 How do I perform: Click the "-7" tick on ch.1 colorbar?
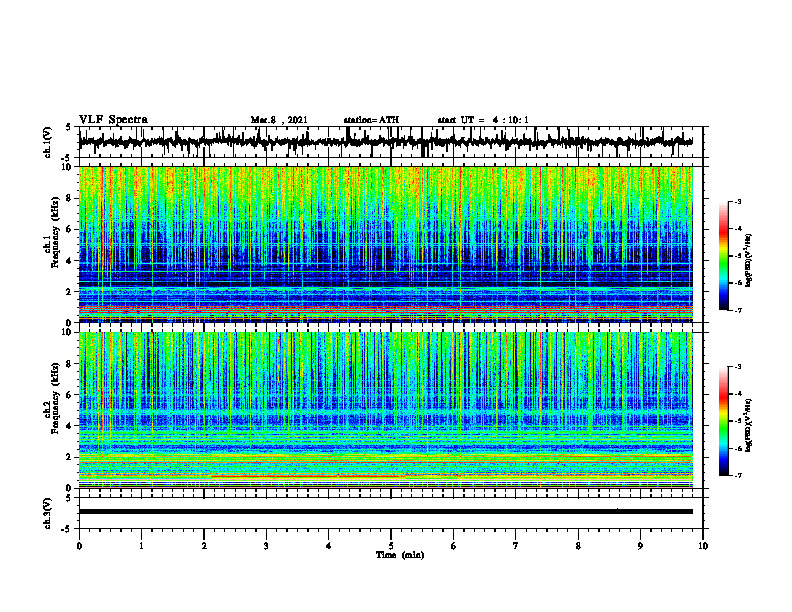(x=738, y=310)
